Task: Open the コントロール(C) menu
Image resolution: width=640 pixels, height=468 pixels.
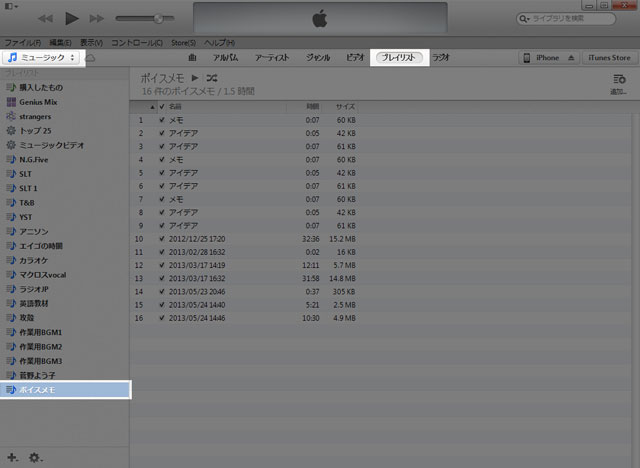Action: (x=137, y=42)
